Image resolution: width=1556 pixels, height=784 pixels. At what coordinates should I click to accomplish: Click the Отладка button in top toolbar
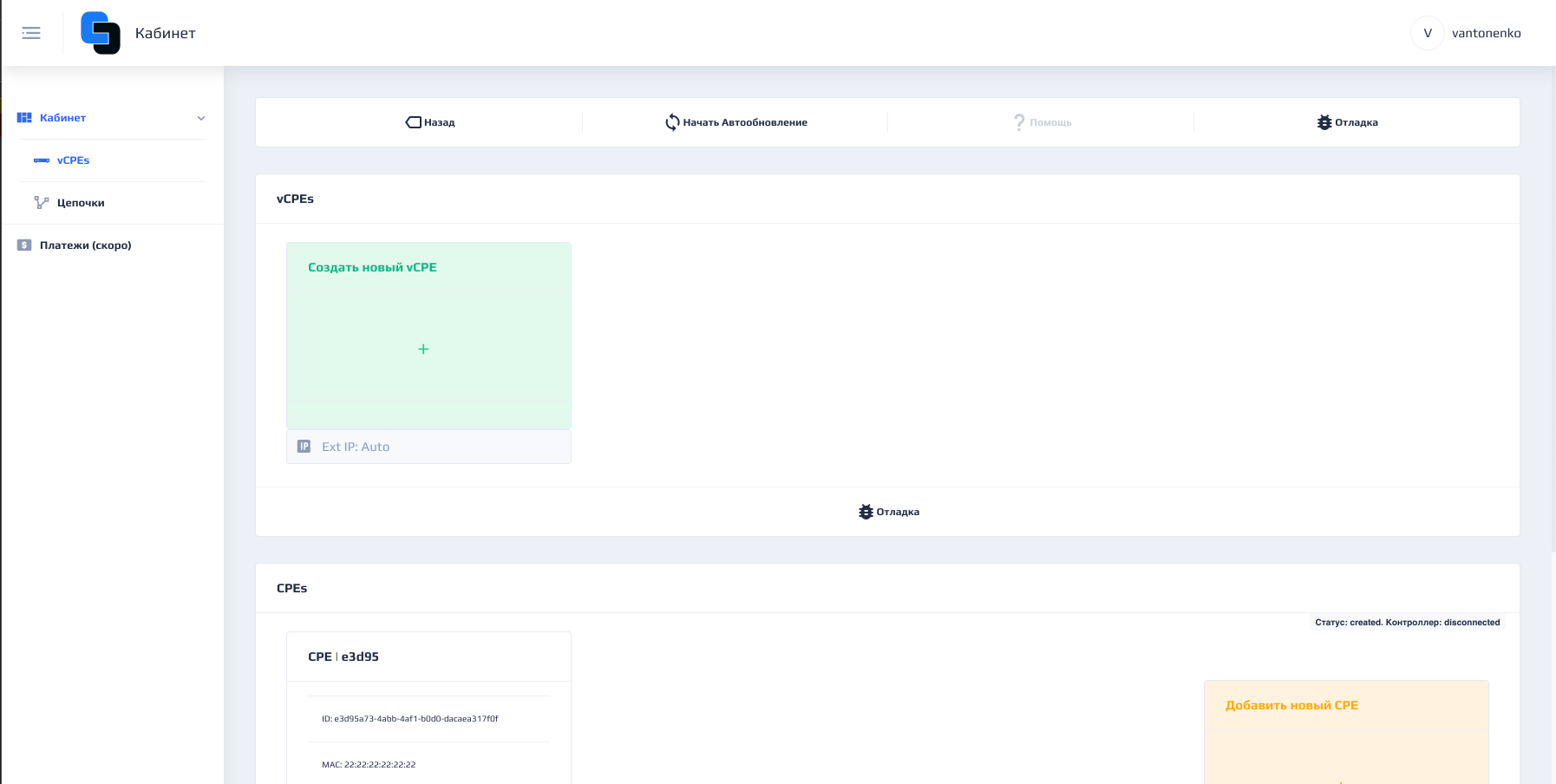coord(1356,122)
